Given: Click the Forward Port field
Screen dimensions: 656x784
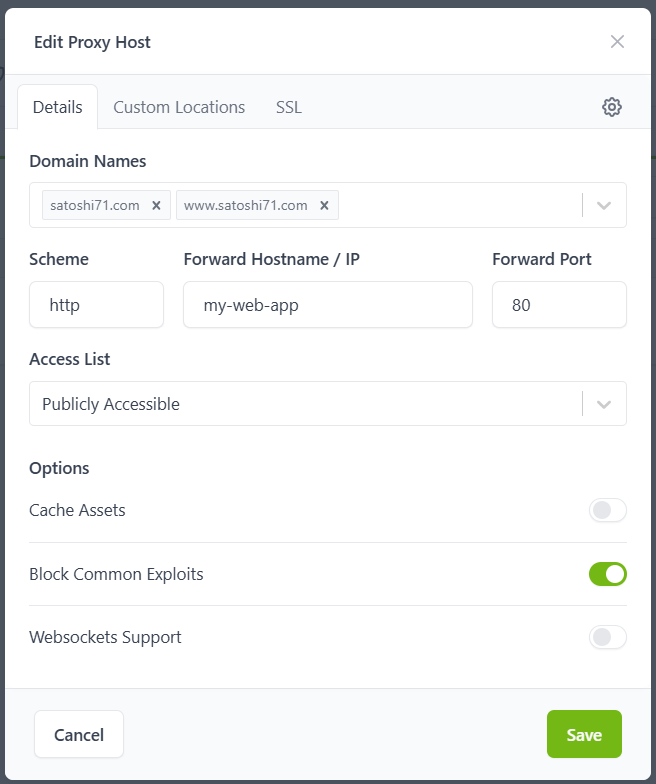Looking at the screenshot, I should tap(559, 305).
